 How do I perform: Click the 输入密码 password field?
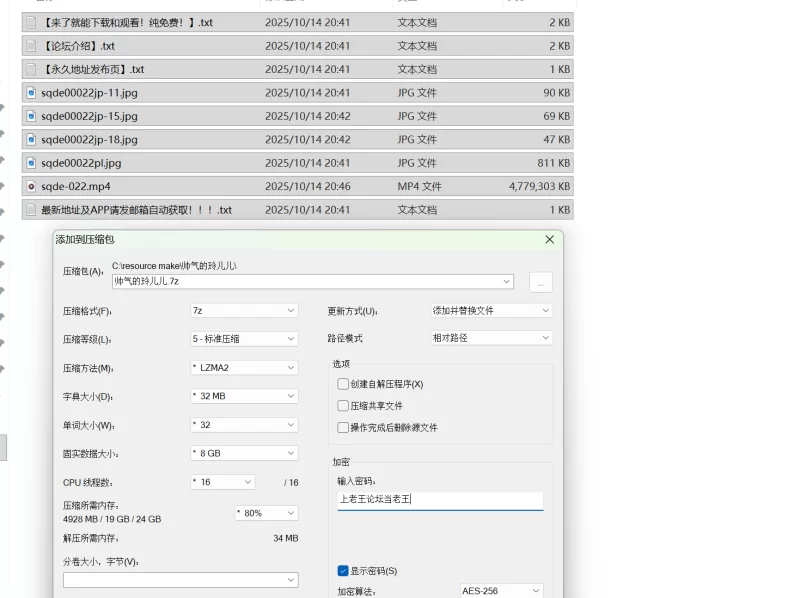(x=440, y=499)
